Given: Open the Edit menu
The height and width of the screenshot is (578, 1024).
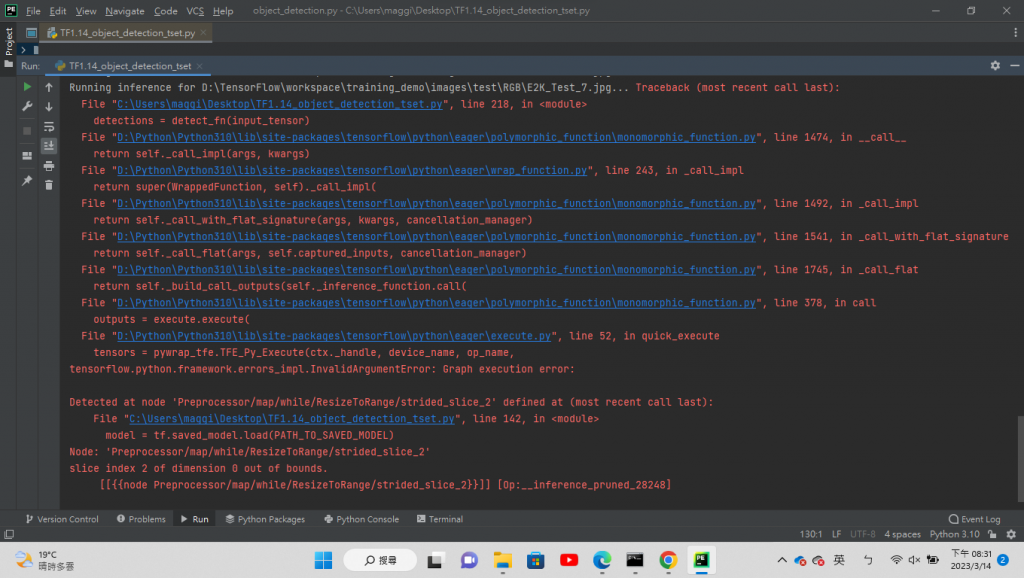Looking at the screenshot, I should click(x=57, y=11).
